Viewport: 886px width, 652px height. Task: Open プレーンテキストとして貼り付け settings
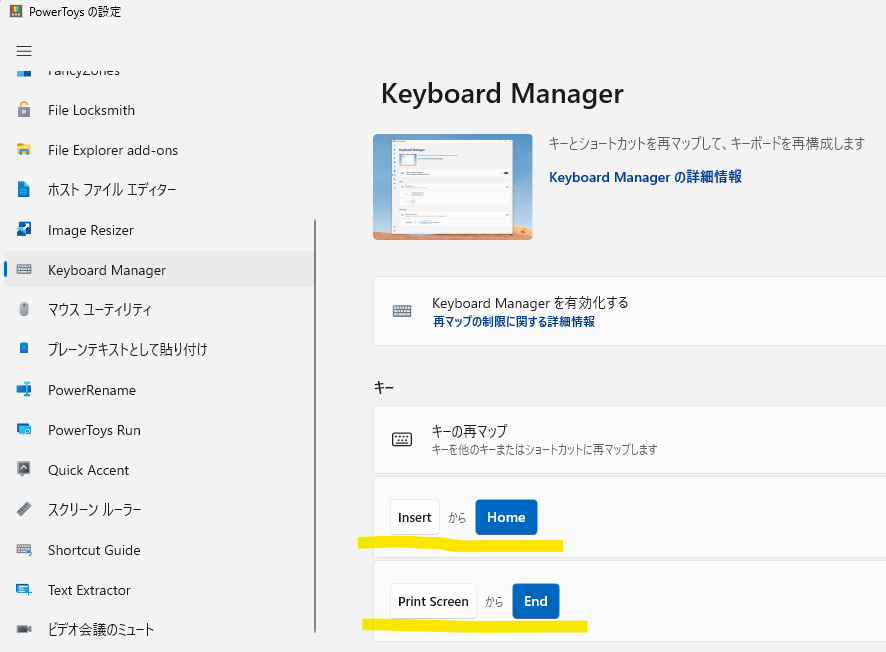(x=159, y=350)
